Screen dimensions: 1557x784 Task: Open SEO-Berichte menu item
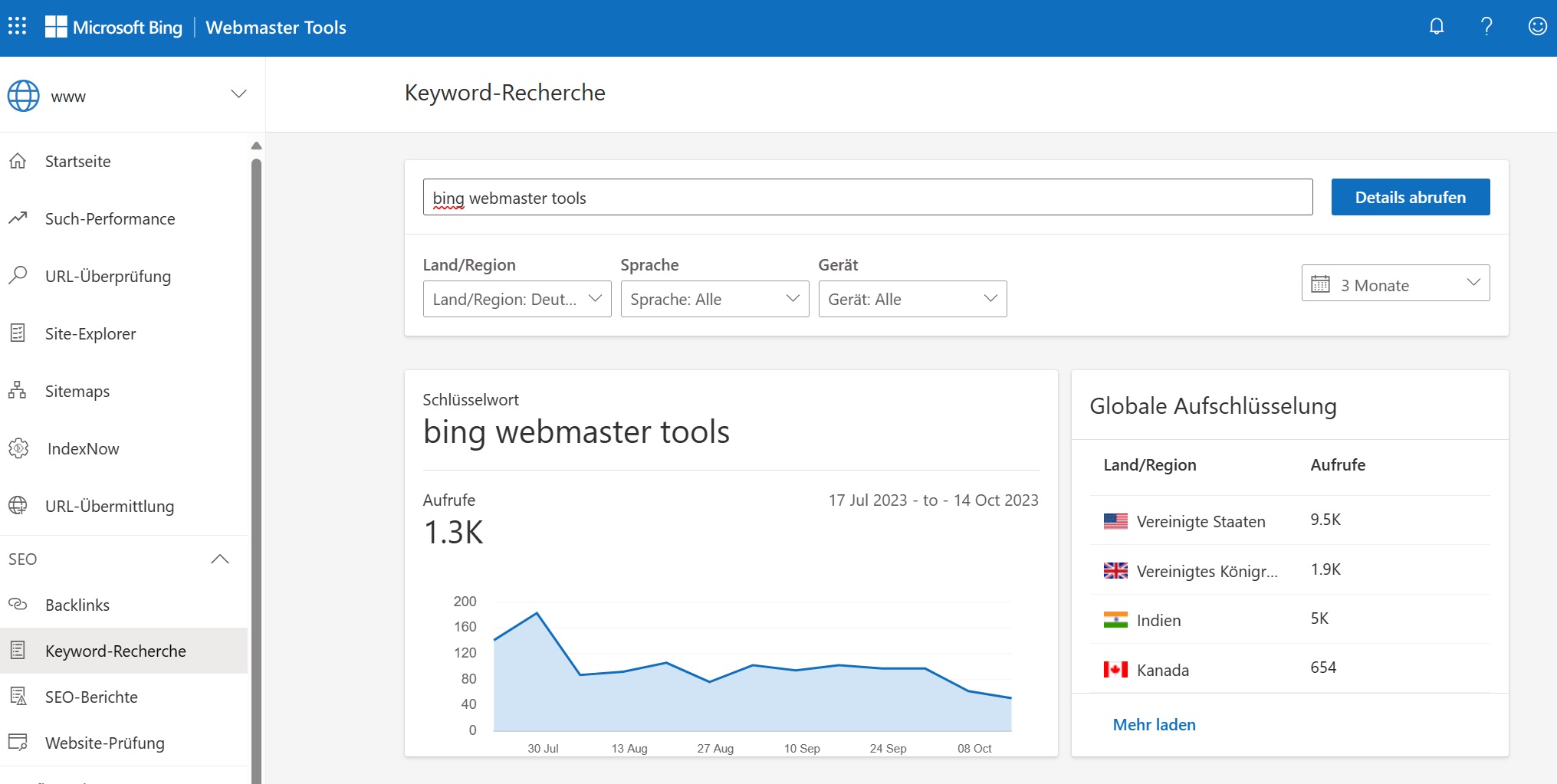tap(123, 697)
